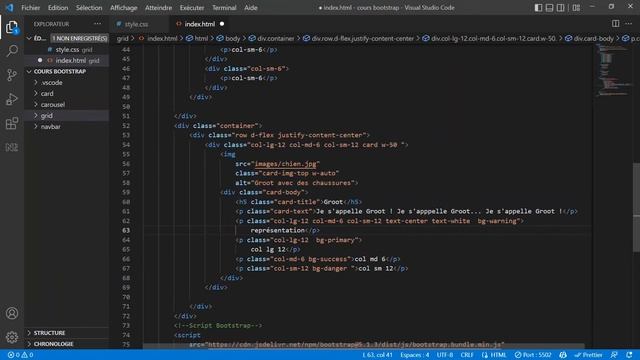This screenshot has height=360, width=640.
Task: Click line number 63 in gutter
Action: [126, 230]
